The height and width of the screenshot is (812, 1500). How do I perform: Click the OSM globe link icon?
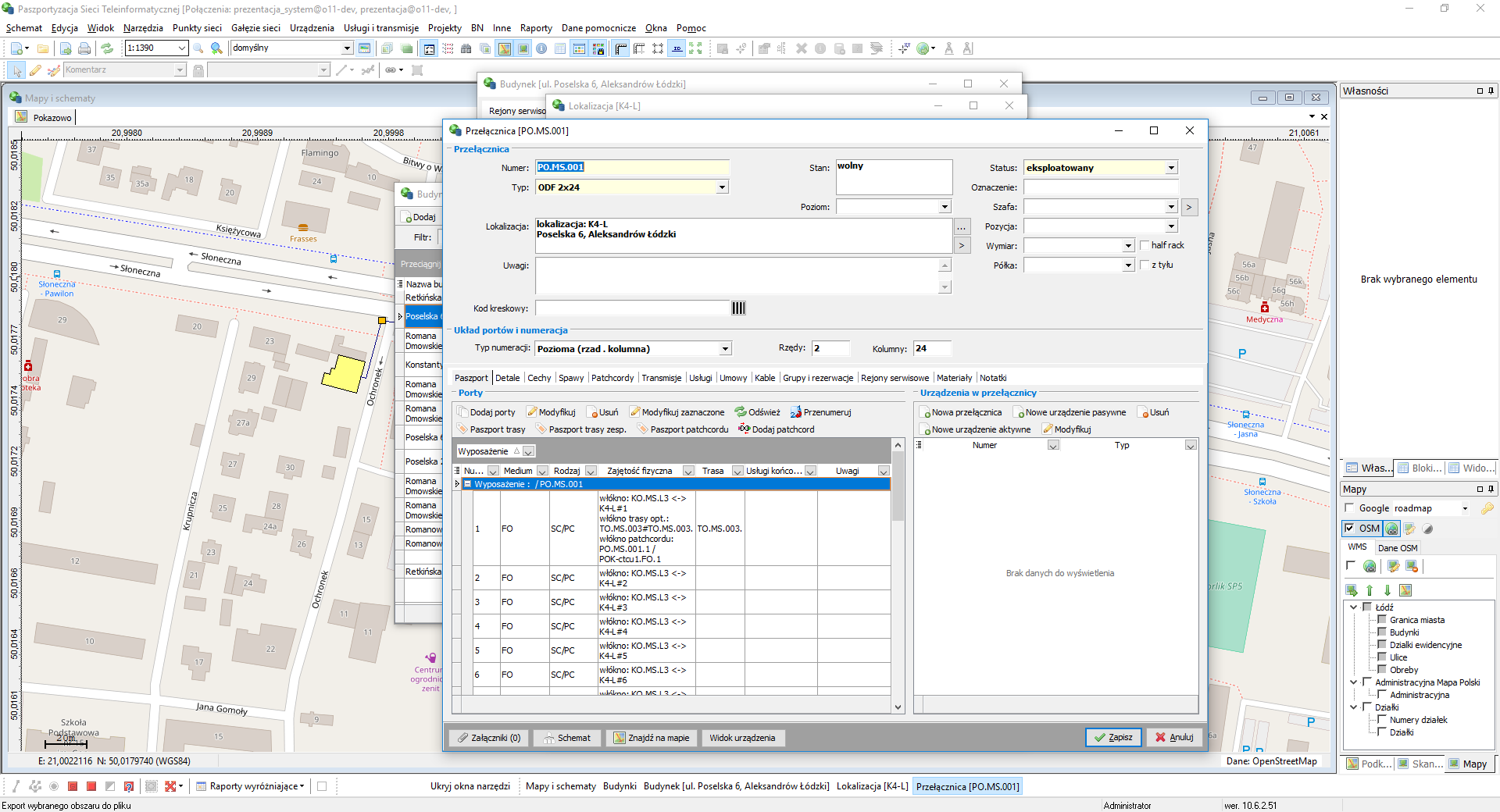[x=1392, y=529]
